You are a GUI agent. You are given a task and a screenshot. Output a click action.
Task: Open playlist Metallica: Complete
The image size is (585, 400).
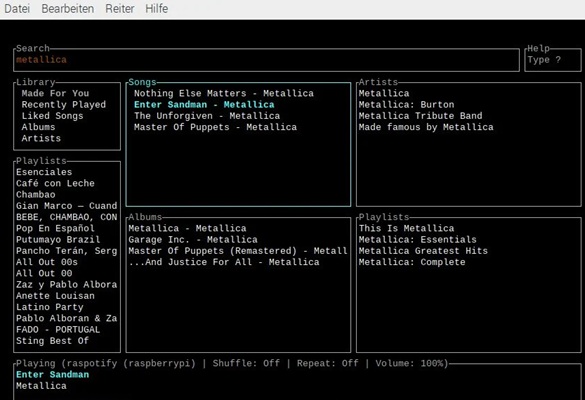412,262
